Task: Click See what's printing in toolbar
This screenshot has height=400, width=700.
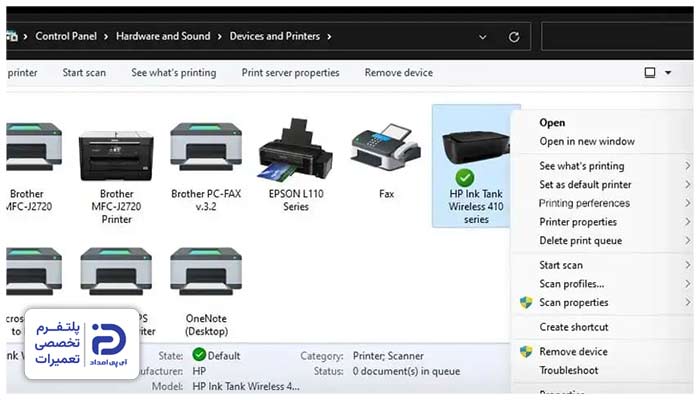Action: pyautogui.click(x=174, y=72)
